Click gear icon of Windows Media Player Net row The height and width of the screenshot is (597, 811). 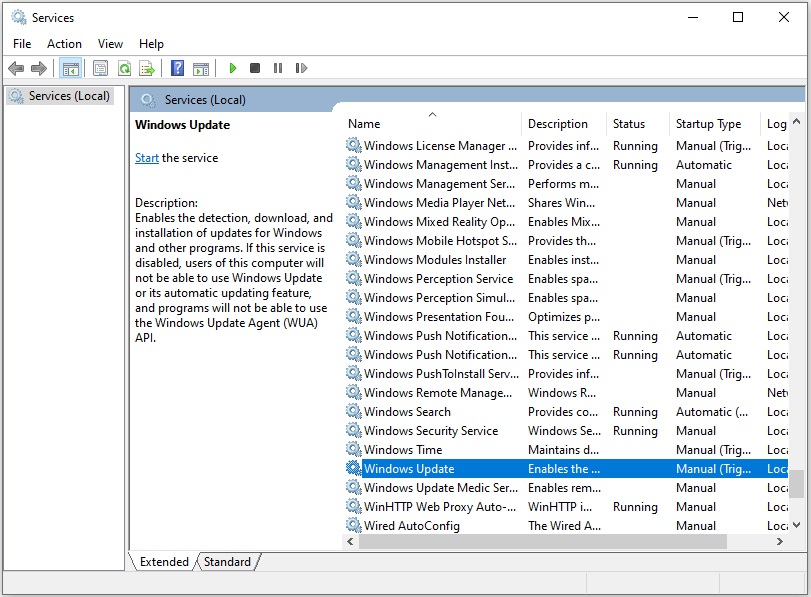(x=354, y=202)
